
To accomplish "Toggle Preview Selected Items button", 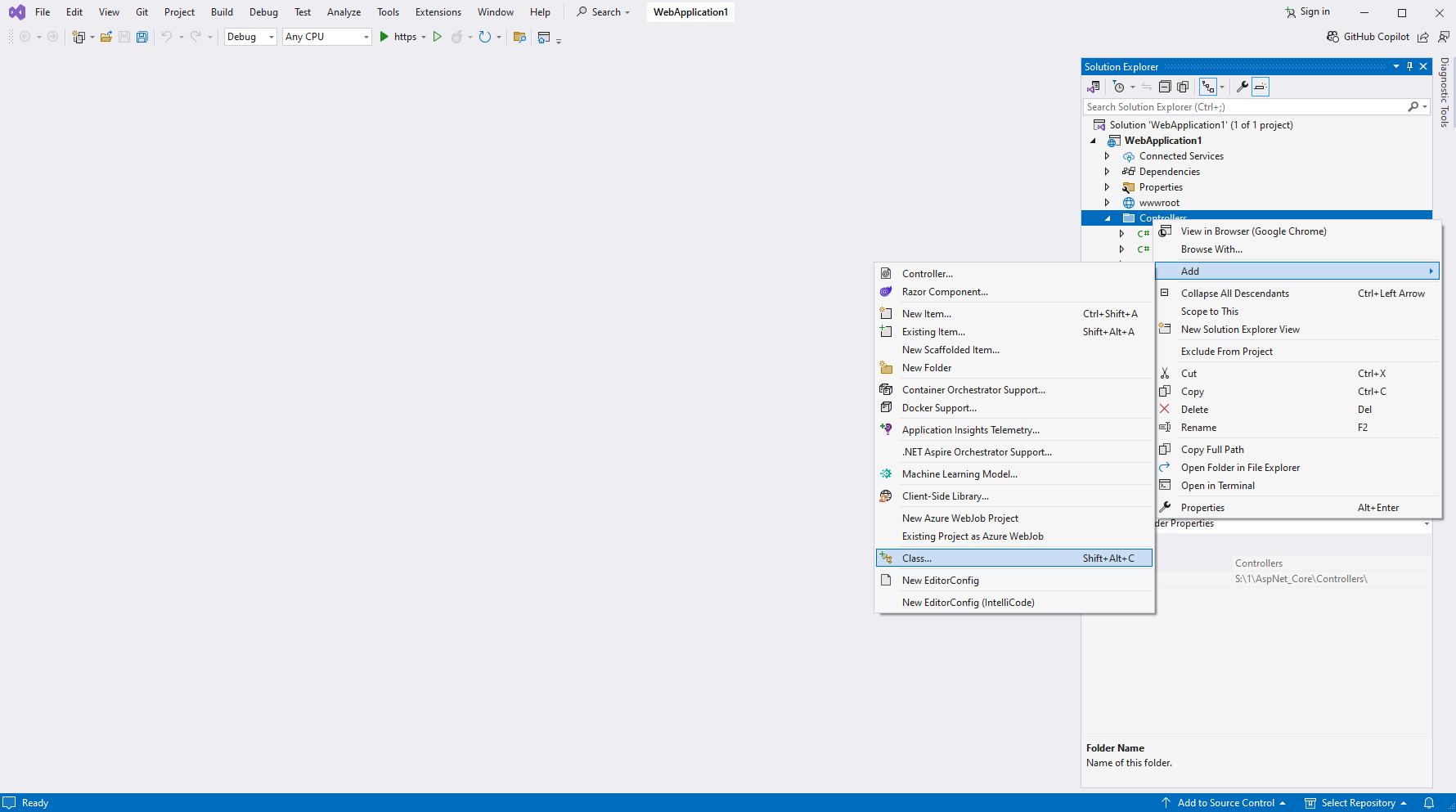I will point(1261,87).
